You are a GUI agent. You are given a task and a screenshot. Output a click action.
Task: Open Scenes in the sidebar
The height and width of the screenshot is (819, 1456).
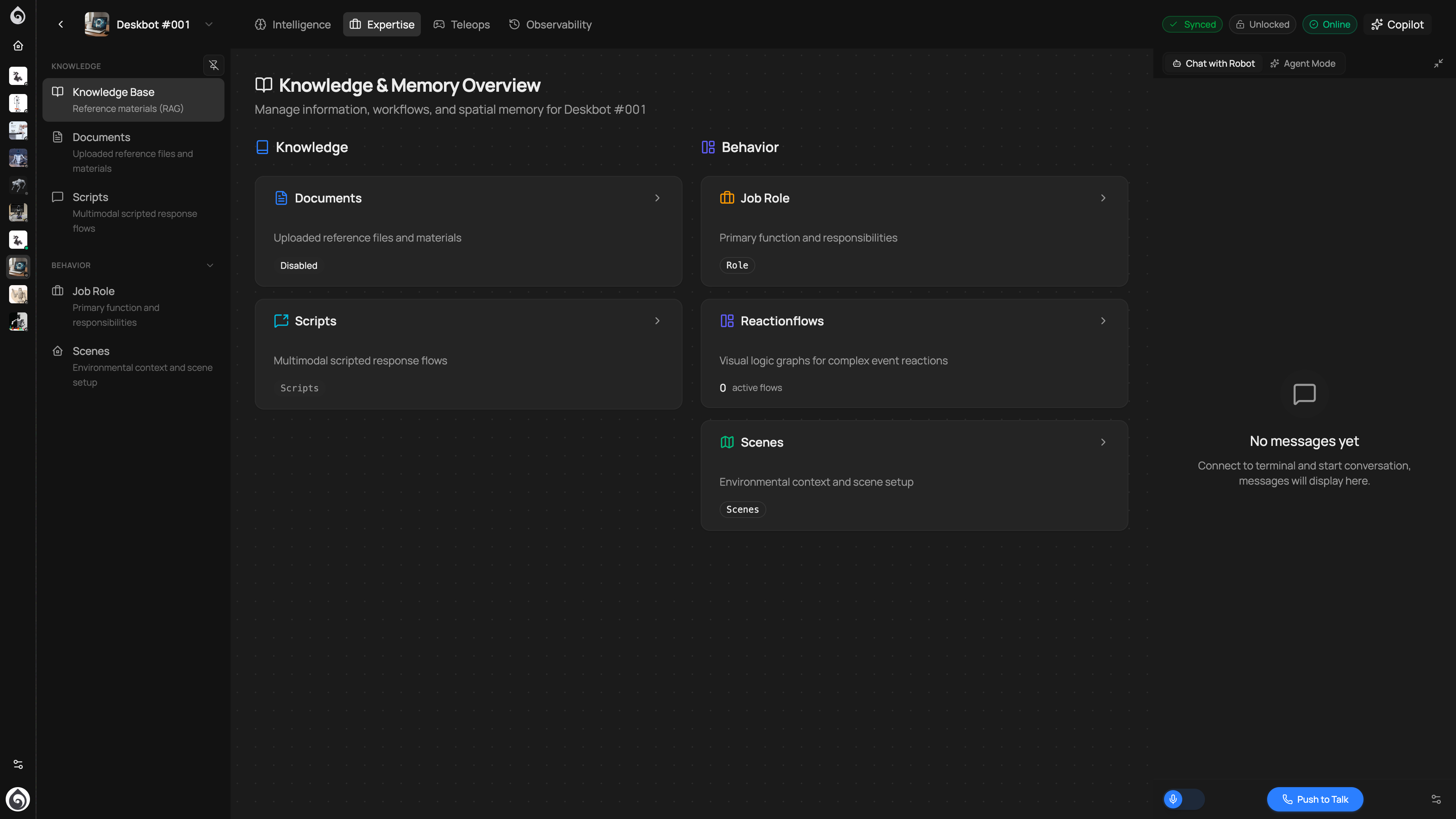coord(91,351)
